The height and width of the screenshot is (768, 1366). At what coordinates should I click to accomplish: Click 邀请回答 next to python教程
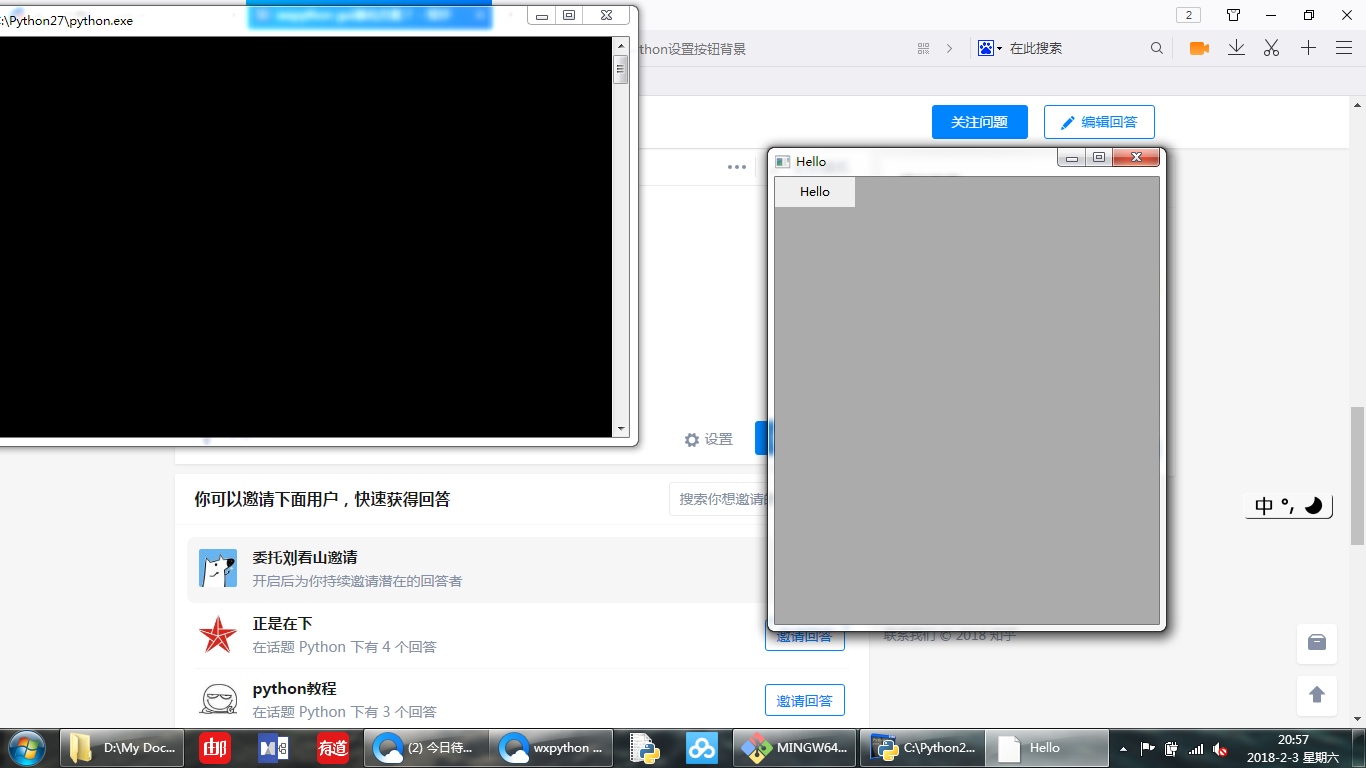805,700
